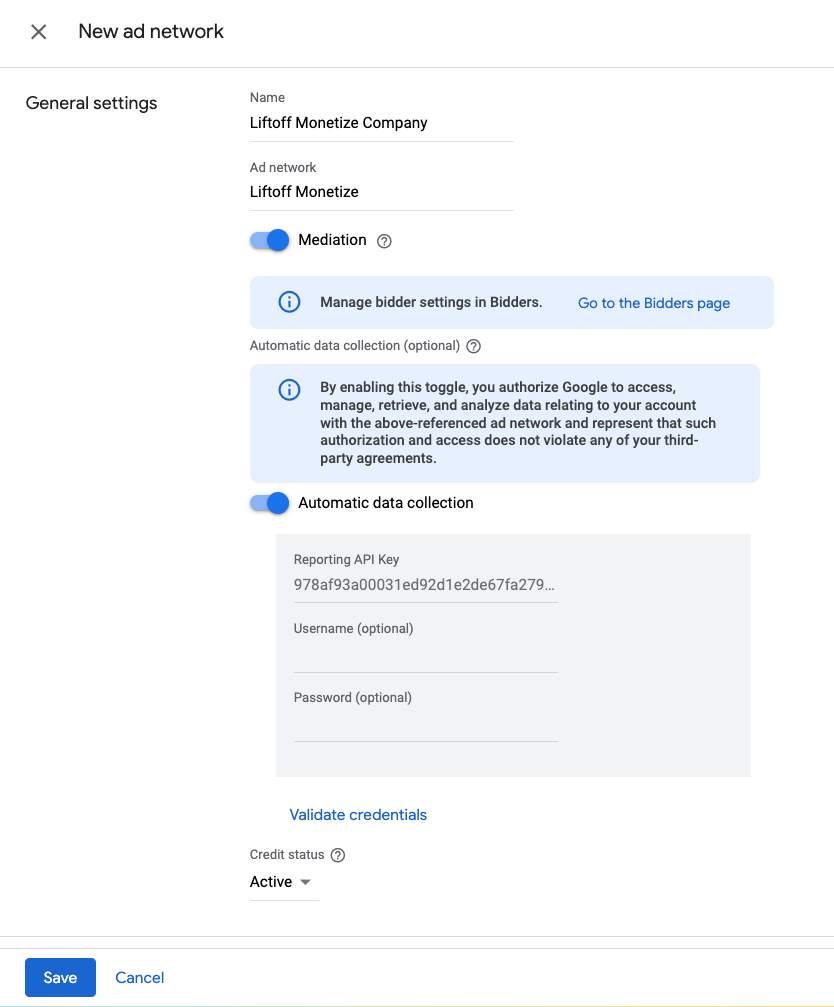Select the Username (optional) input field
Image resolution: width=834 pixels, height=1007 pixels.
coord(425,656)
